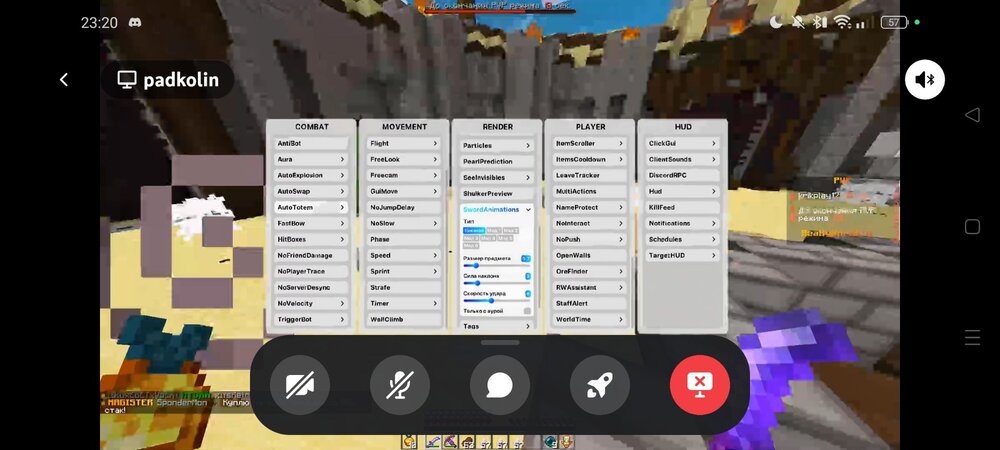The height and width of the screenshot is (450, 1000).
Task: Expand Aura settings chevron
Action: tap(342, 159)
